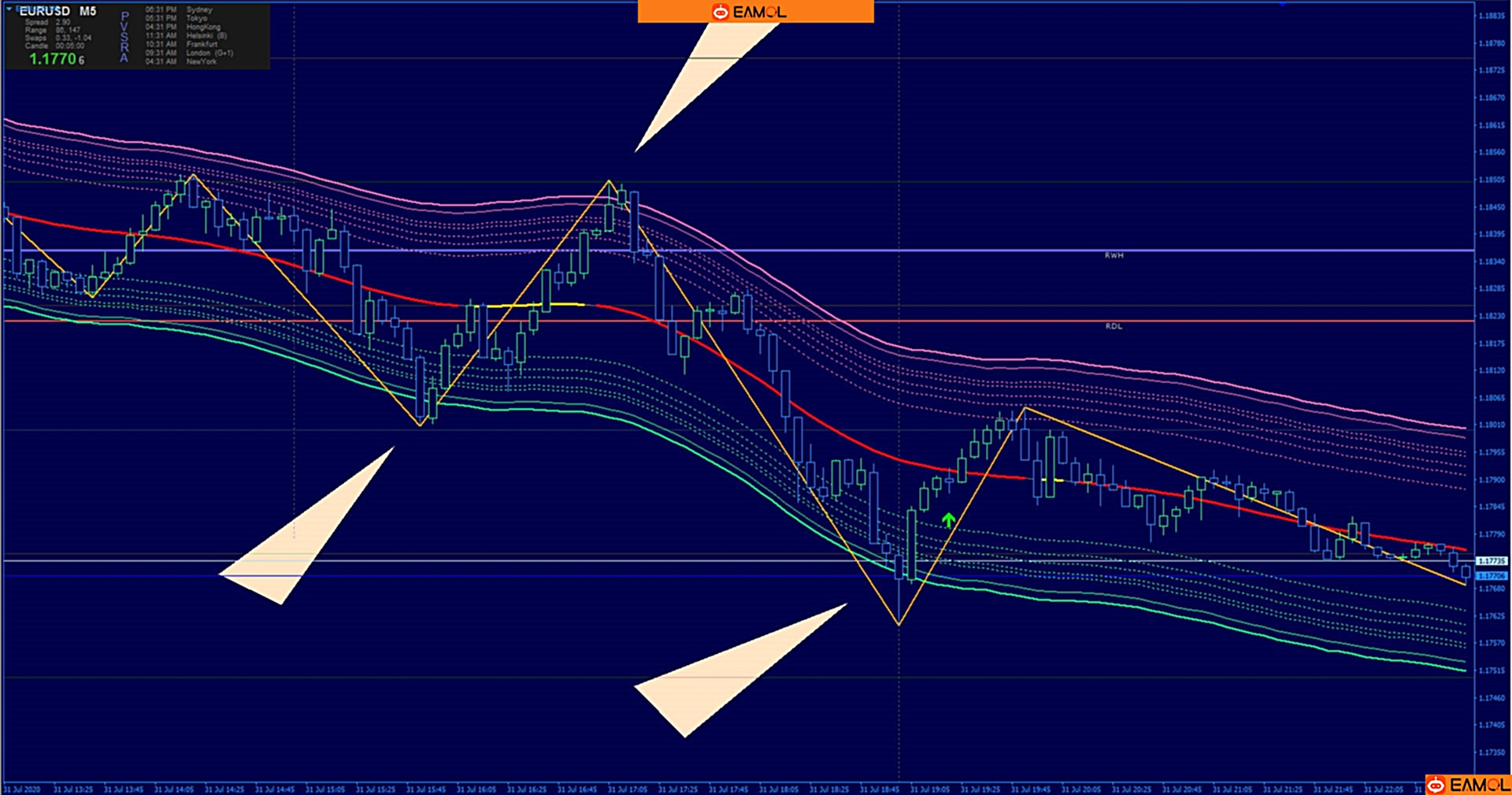Viewport: 1512px width, 795px height.
Task: Click the 1.18505 price scale label
Action: (x=1492, y=180)
